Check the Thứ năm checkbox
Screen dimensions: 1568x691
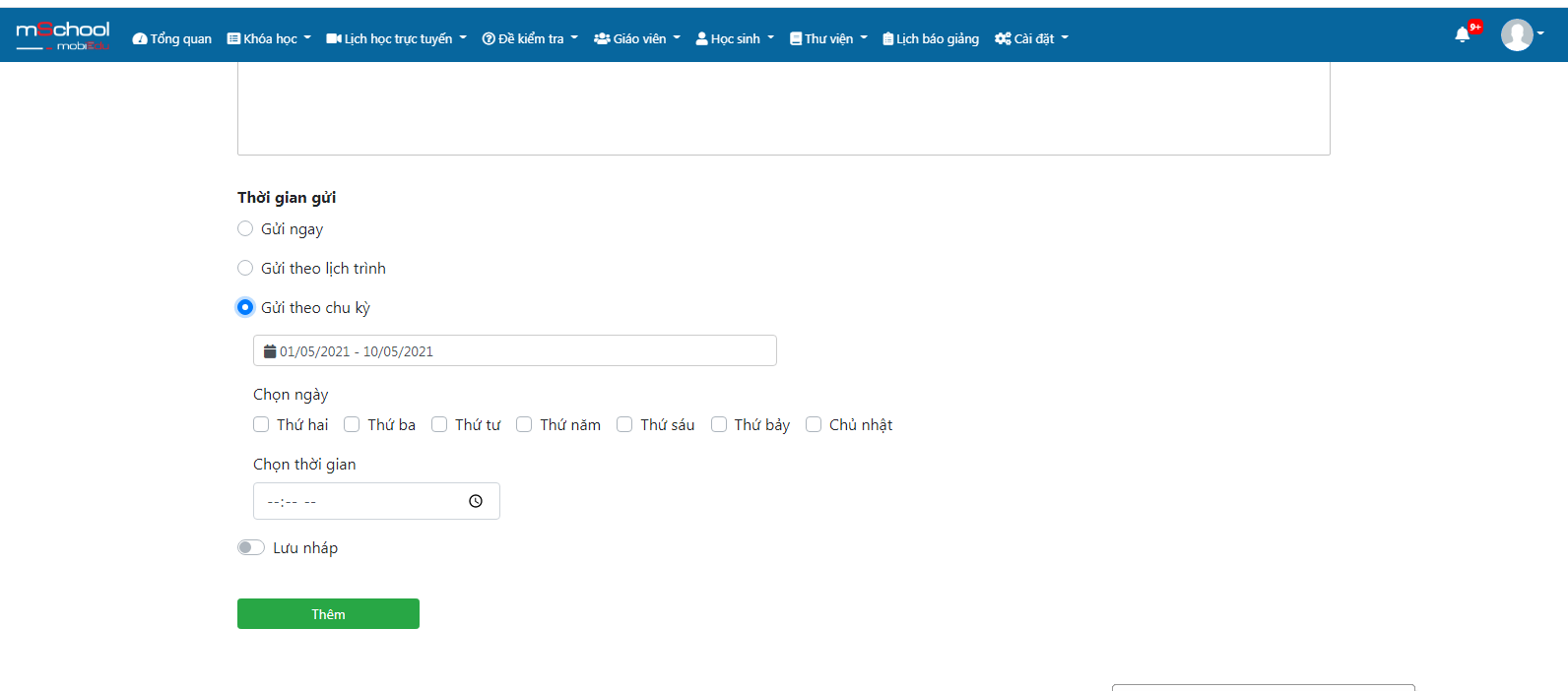pyautogui.click(x=524, y=424)
